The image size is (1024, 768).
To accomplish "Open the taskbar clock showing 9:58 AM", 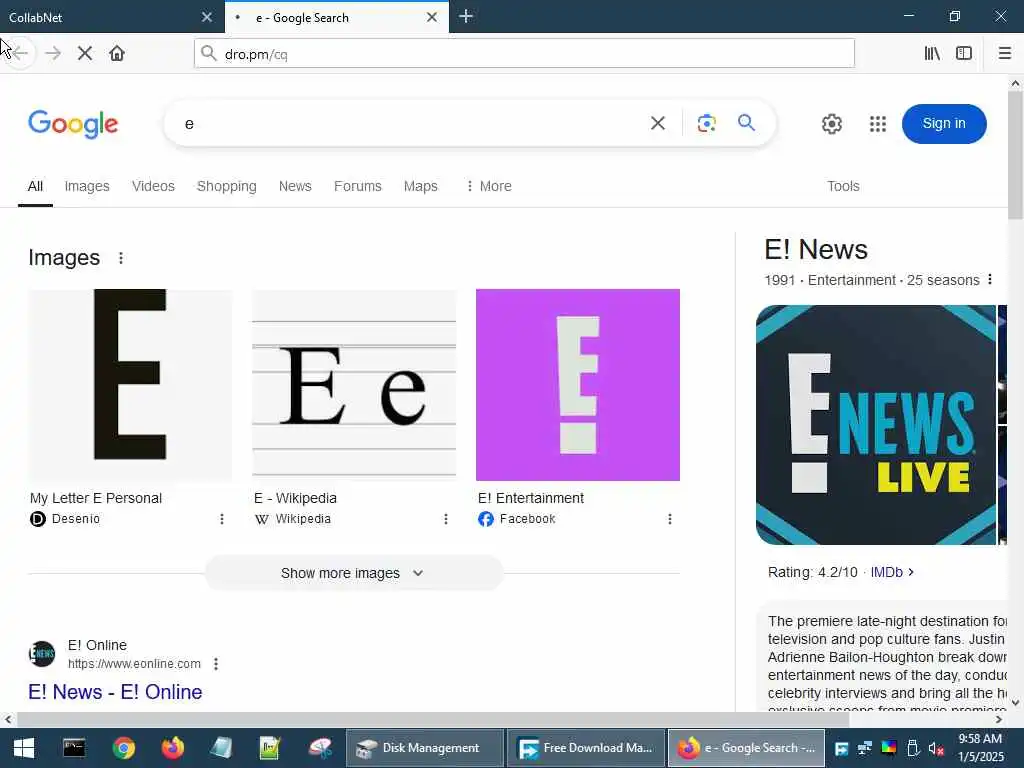I will point(980,748).
